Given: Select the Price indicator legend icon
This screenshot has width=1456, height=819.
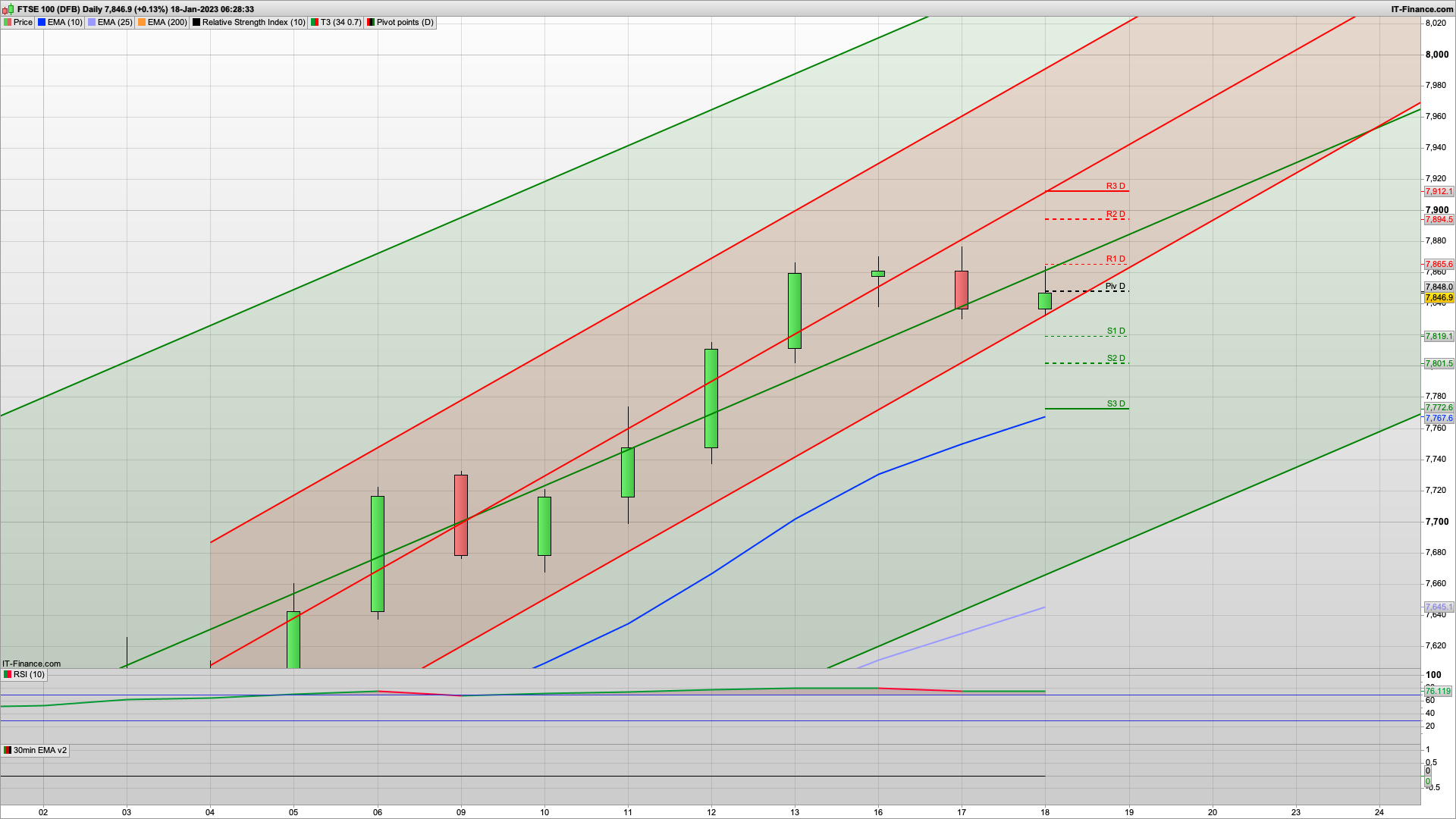Looking at the screenshot, I should [x=8, y=22].
